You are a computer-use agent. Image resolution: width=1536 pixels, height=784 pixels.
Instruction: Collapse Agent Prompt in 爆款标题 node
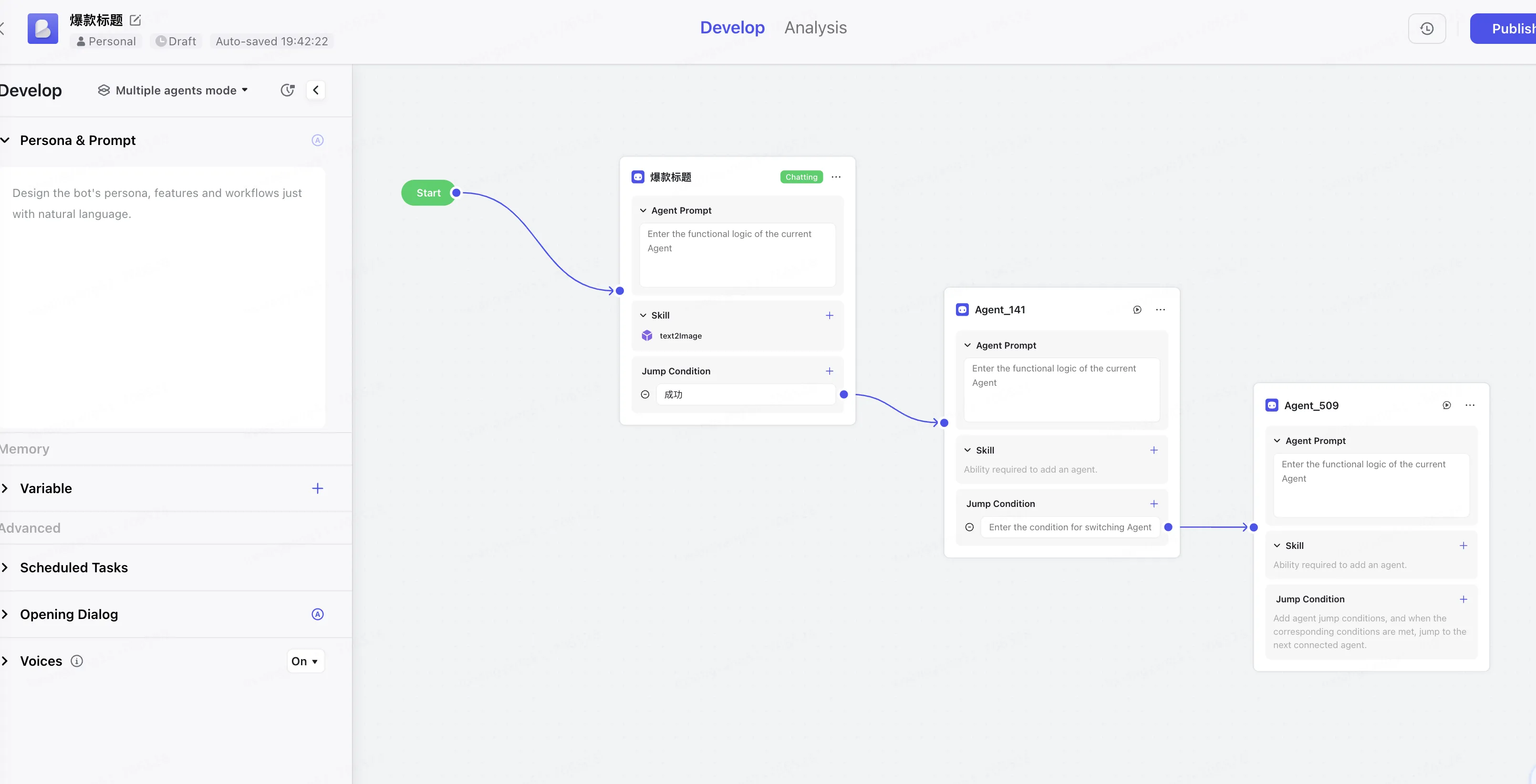click(x=643, y=210)
